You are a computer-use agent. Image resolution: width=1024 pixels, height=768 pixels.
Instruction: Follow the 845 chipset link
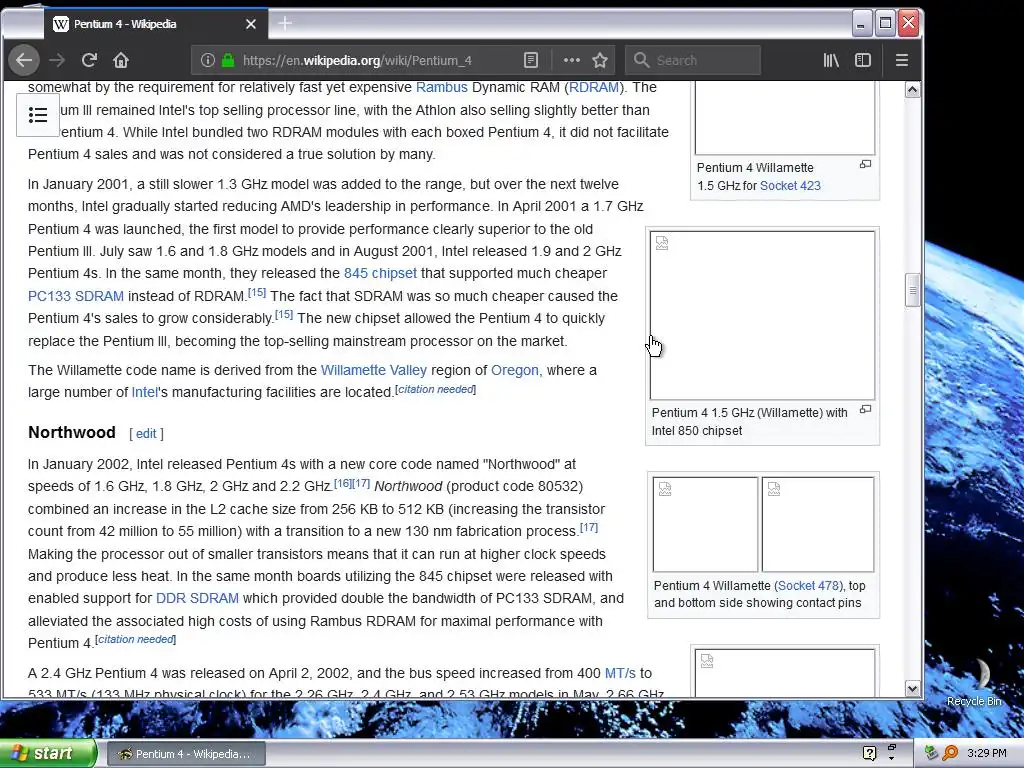[x=380, y=273]
